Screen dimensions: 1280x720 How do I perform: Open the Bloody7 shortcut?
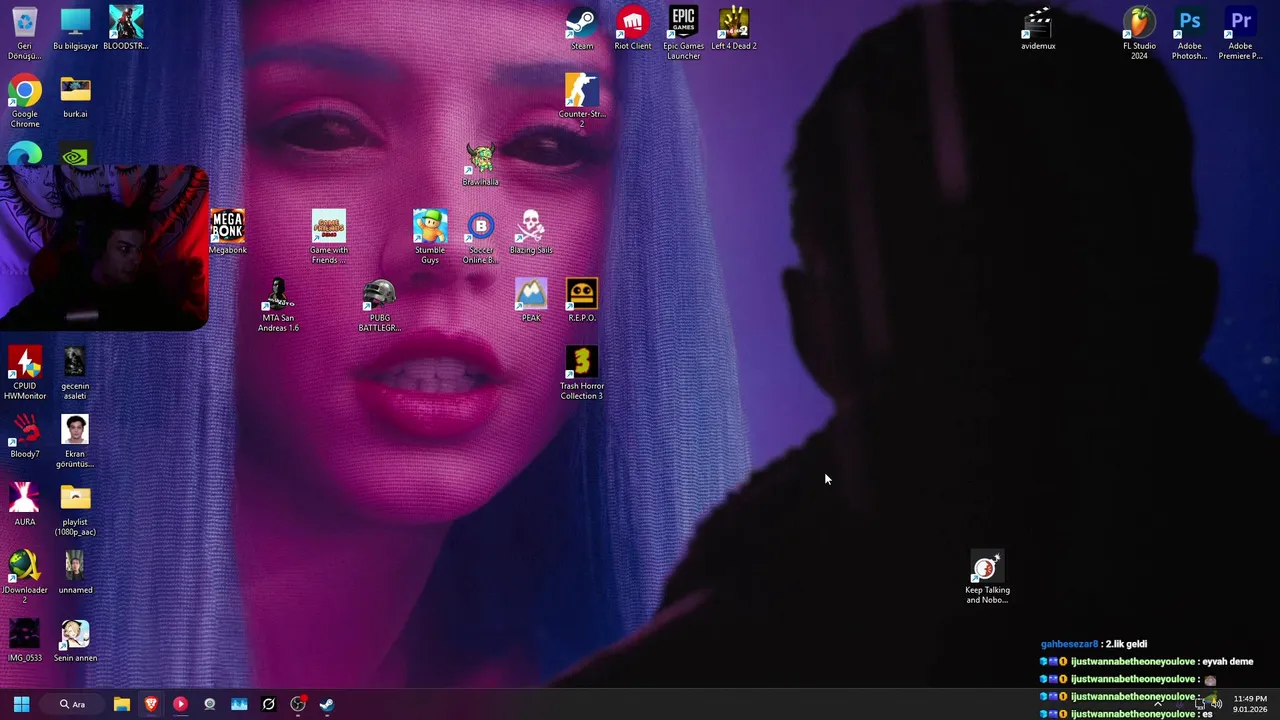[x=24, y=436]
